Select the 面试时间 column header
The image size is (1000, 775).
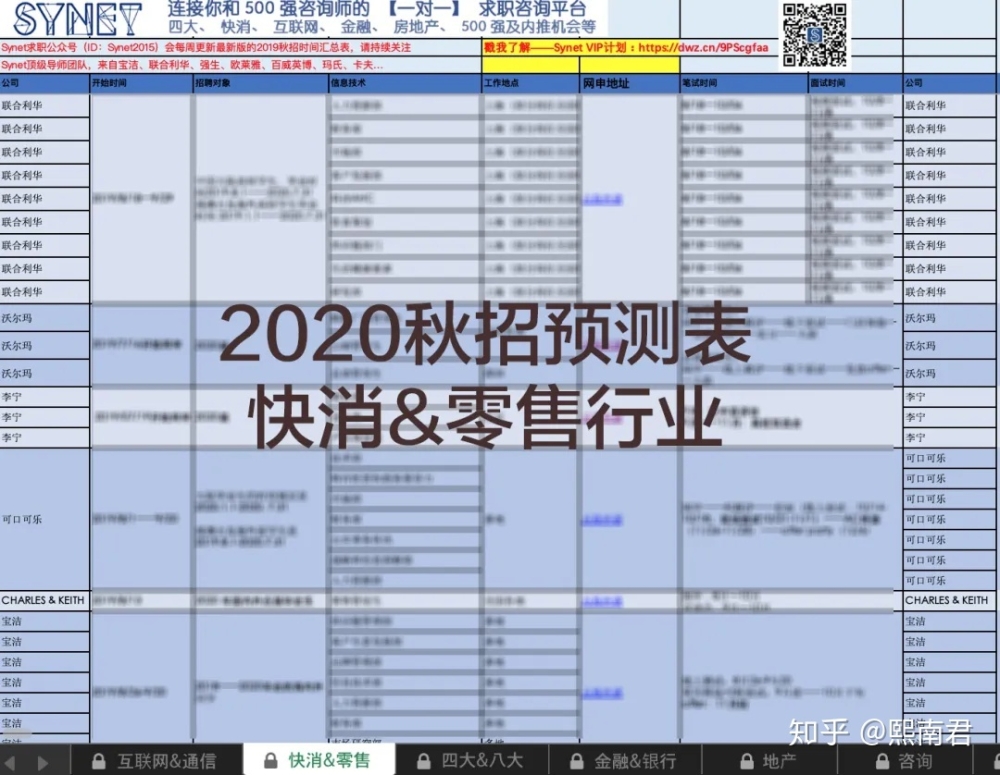click(x=856, y=84)
